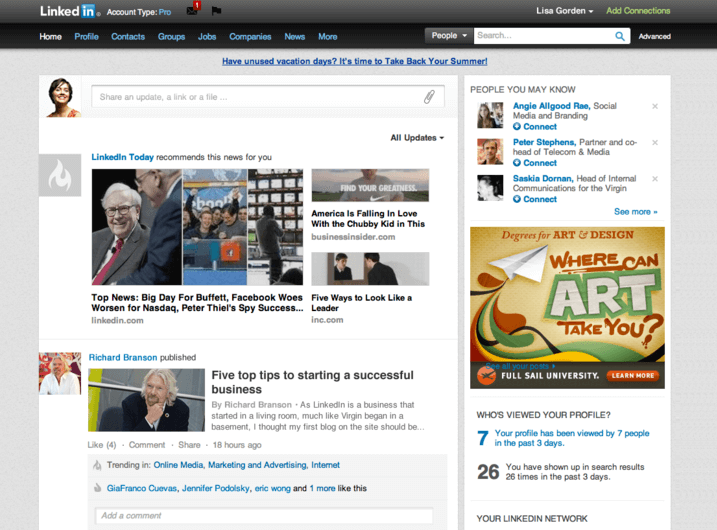Click Connect plus icon for Saskia Dornan
Image resolution: width=717 pixels, height=530 pixels.
pyautogui.click(x=517, y=199)
